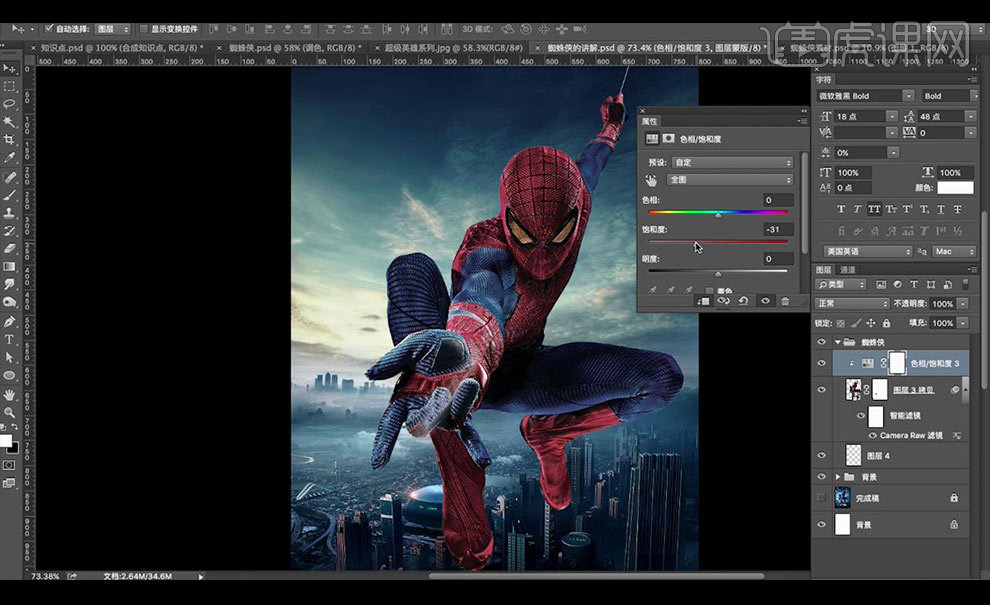Open the Auto-Select 图层 dropdown
The image size is (990, 605).
coord(112,29)
